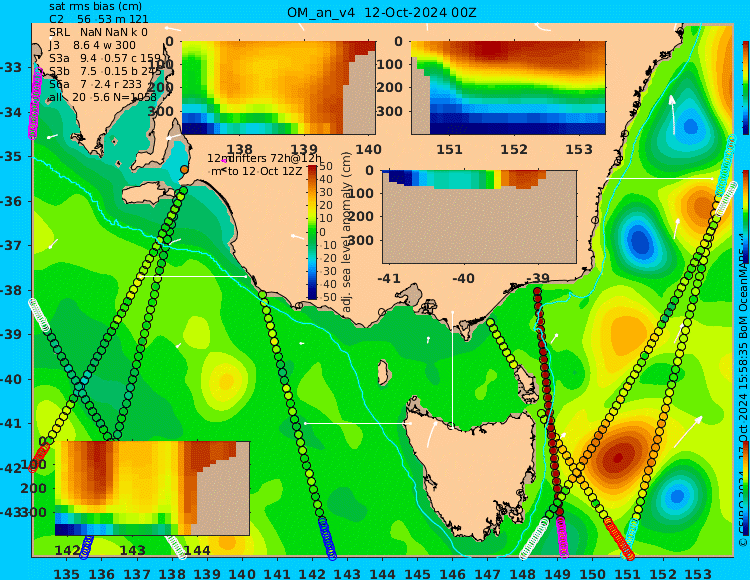Open the depth section inset spanning -41 to -39
The height and width of the screenshot is (580, 750).
479,217
